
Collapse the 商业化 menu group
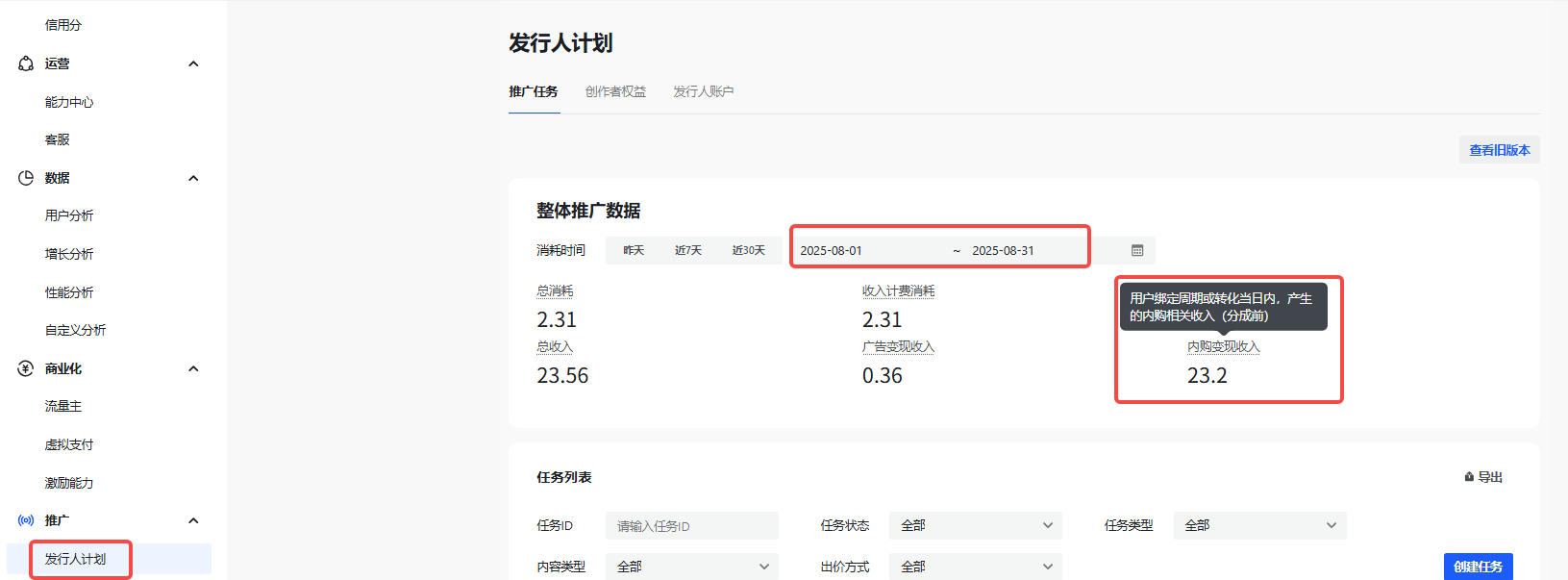click(x=193, y=368)
